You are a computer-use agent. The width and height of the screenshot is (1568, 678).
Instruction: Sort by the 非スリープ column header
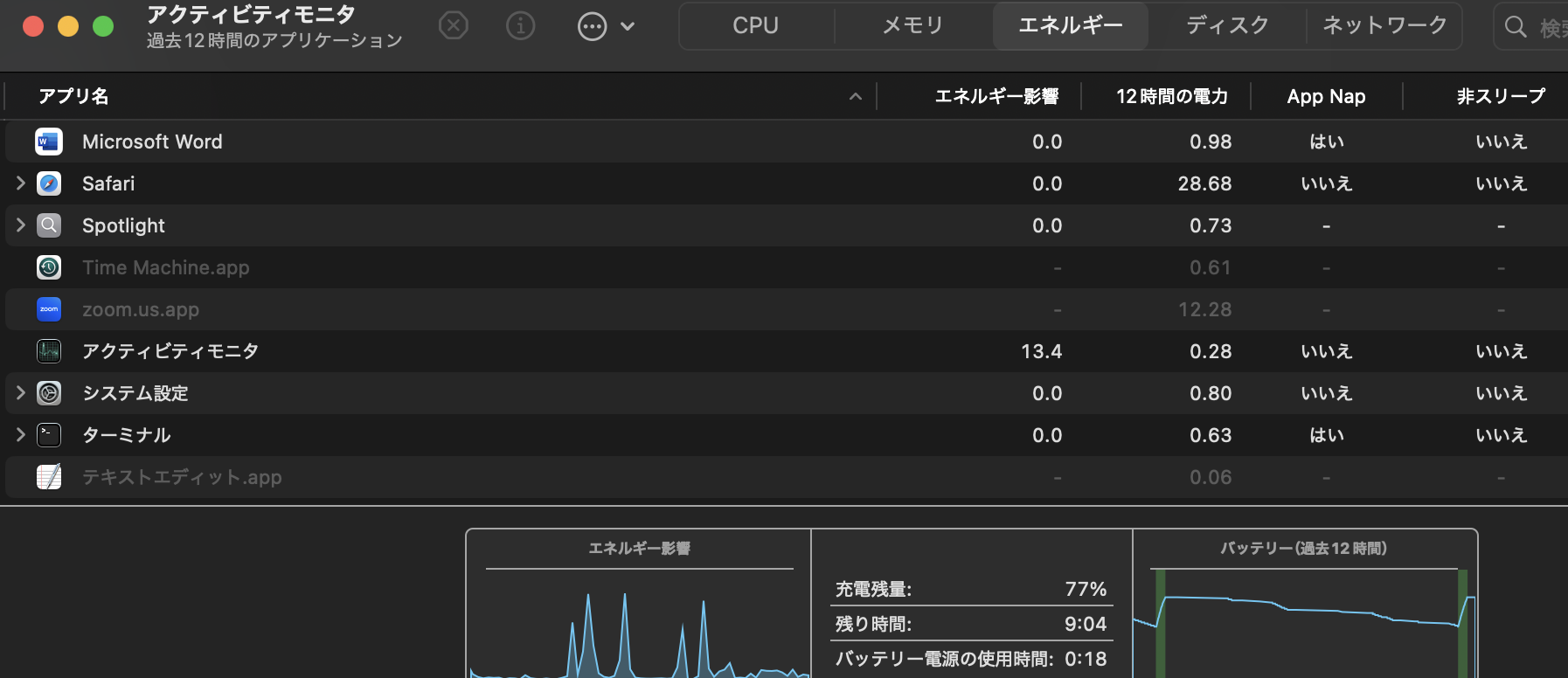point(1501,96)
